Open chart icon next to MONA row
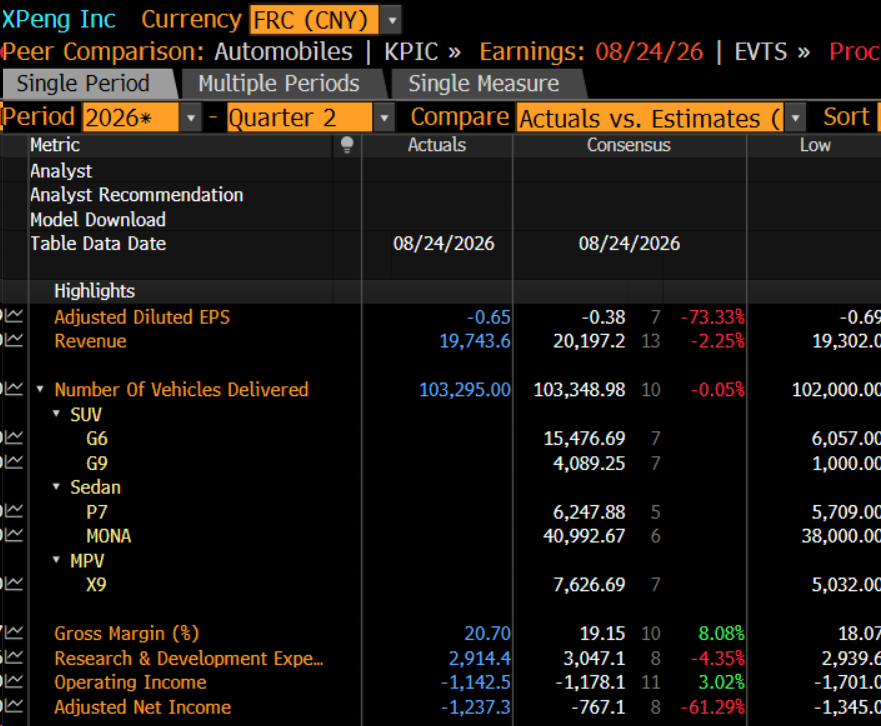 point(14,536)
